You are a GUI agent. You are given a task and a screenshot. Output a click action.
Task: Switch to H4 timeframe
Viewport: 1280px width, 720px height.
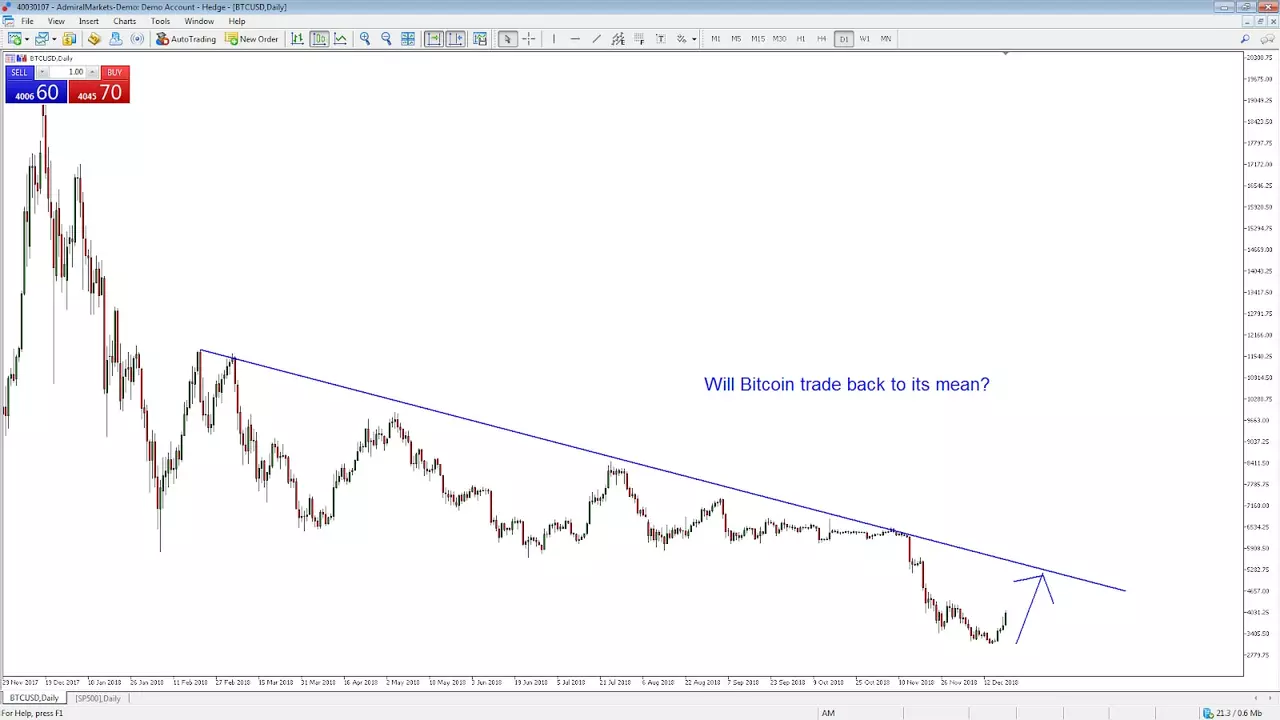(x=822, y=39)
